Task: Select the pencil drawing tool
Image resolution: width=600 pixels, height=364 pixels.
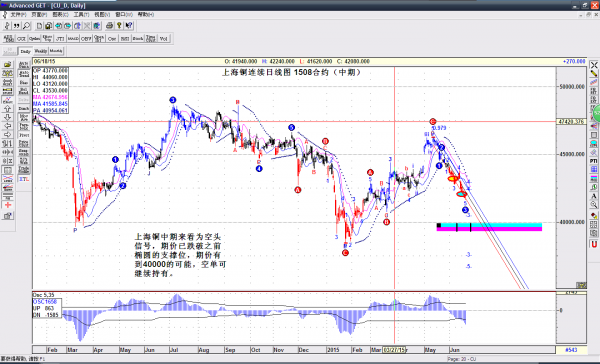Action: pyautogui.click(x=594, y=73)
